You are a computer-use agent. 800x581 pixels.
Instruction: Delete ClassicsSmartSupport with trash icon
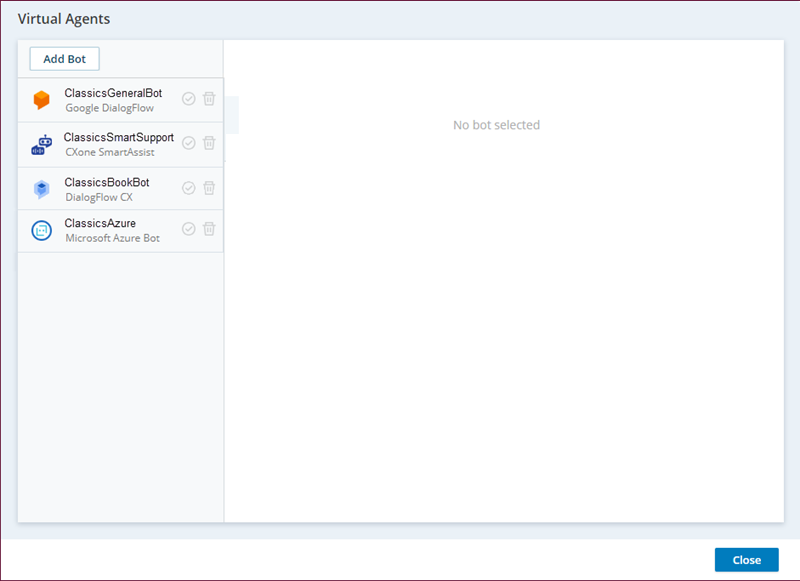click(209, 143)
